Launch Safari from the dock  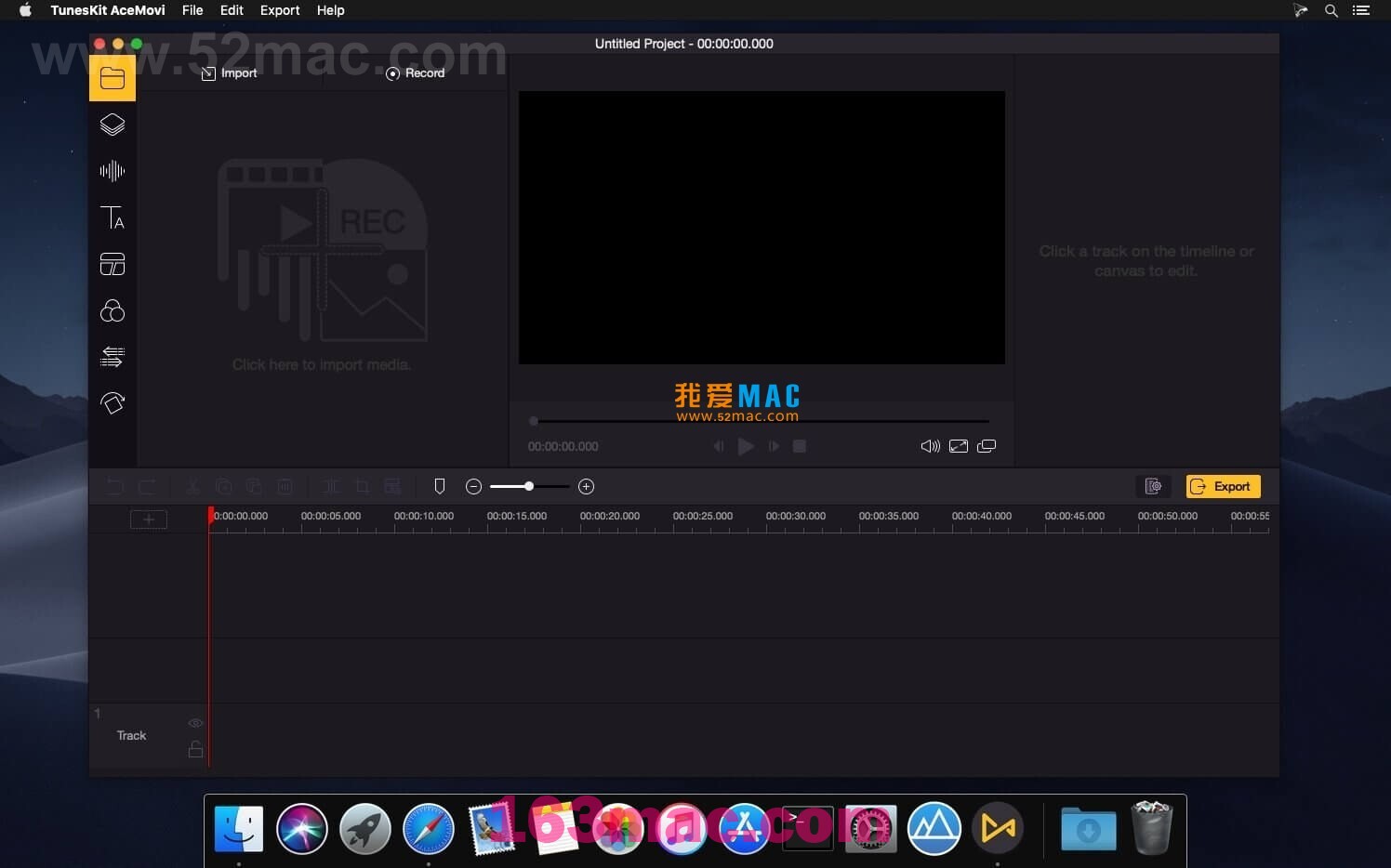[429, 829]
